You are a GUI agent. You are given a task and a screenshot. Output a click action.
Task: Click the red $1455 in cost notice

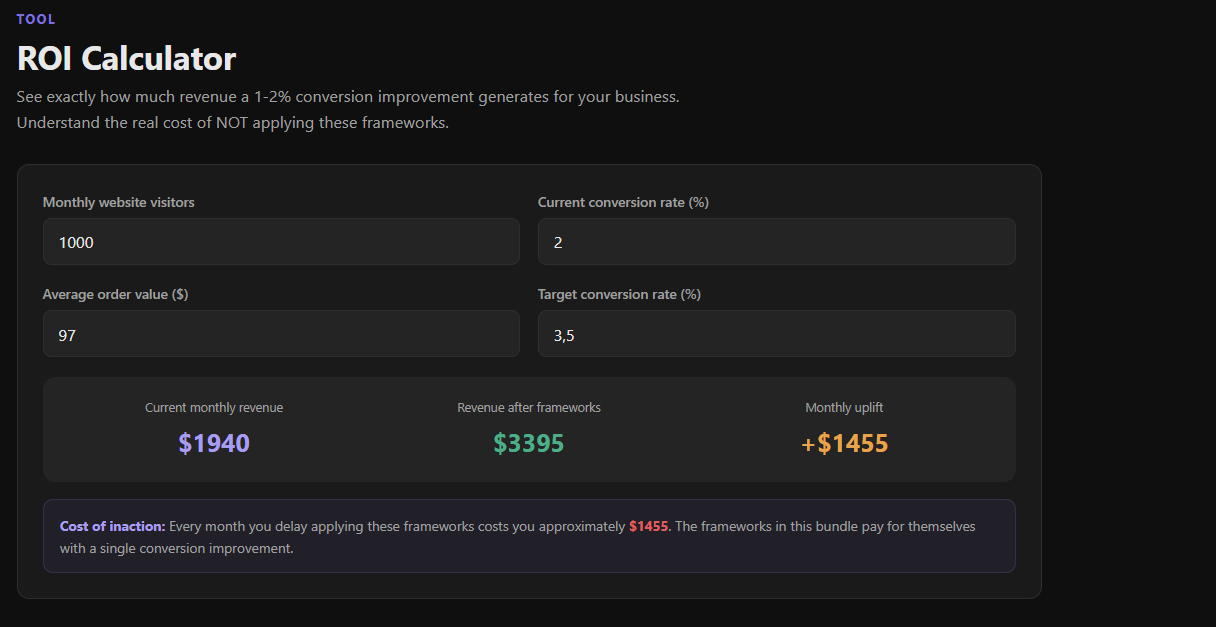pos(649,526)
